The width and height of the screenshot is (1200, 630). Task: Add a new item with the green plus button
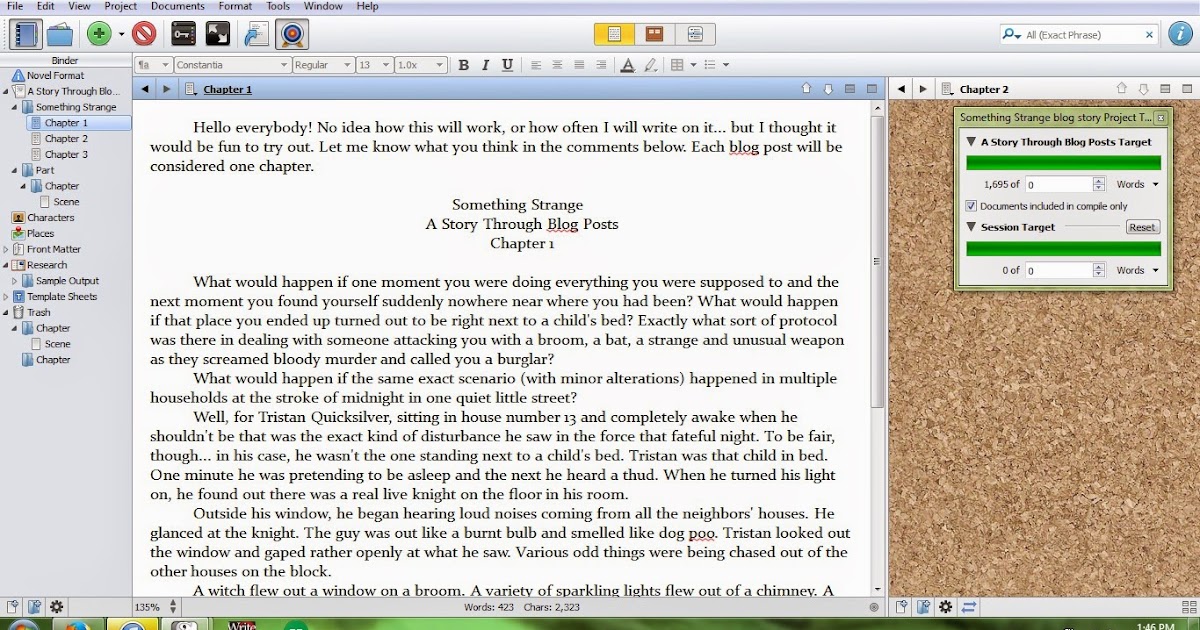tap(100, 33)
